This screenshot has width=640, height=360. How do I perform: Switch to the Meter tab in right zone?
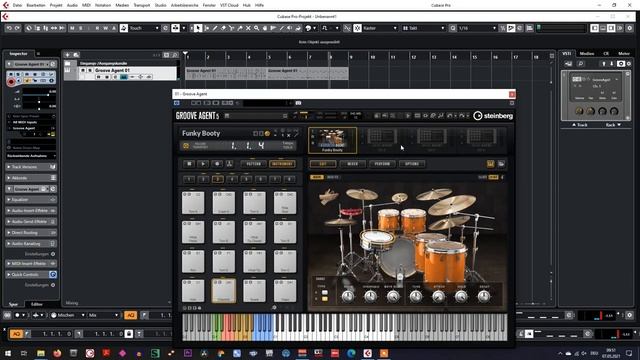624,53
